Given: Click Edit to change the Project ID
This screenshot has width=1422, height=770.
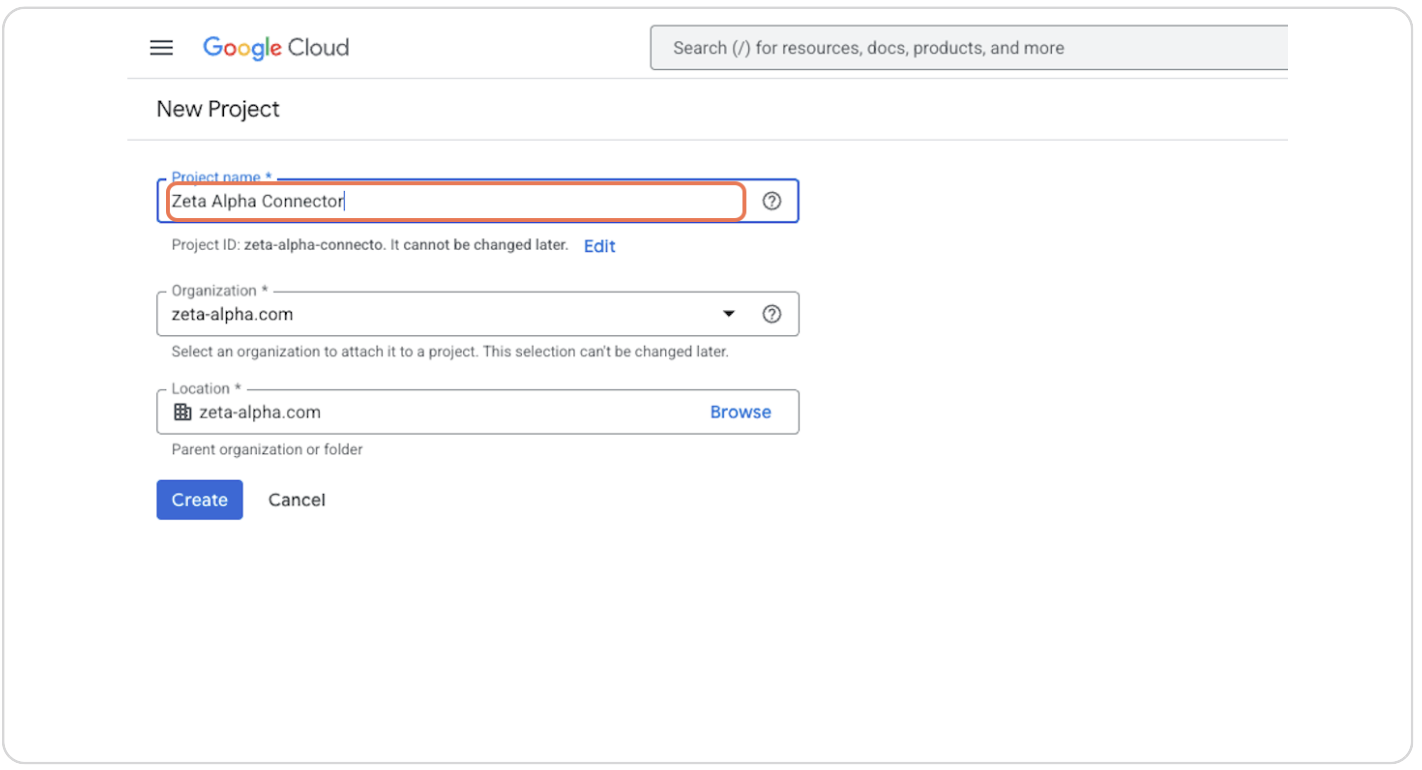Looking at the screenshot, I should click(599, 246).
